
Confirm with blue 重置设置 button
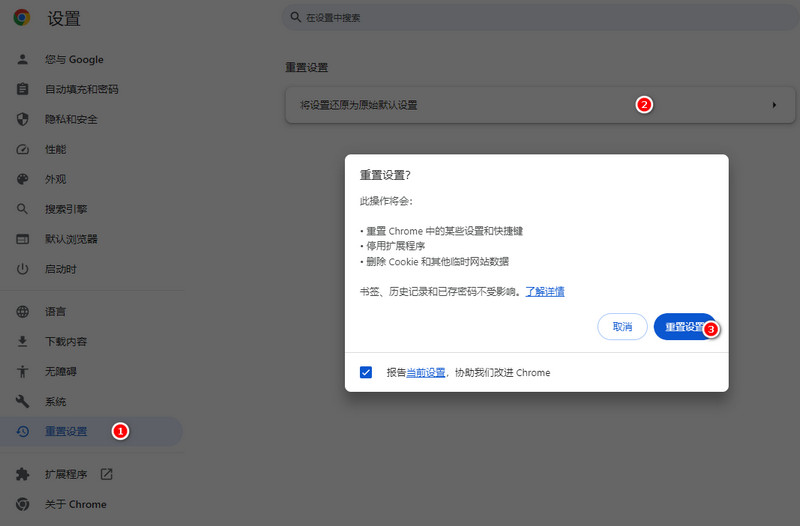[x=685, y=327]
